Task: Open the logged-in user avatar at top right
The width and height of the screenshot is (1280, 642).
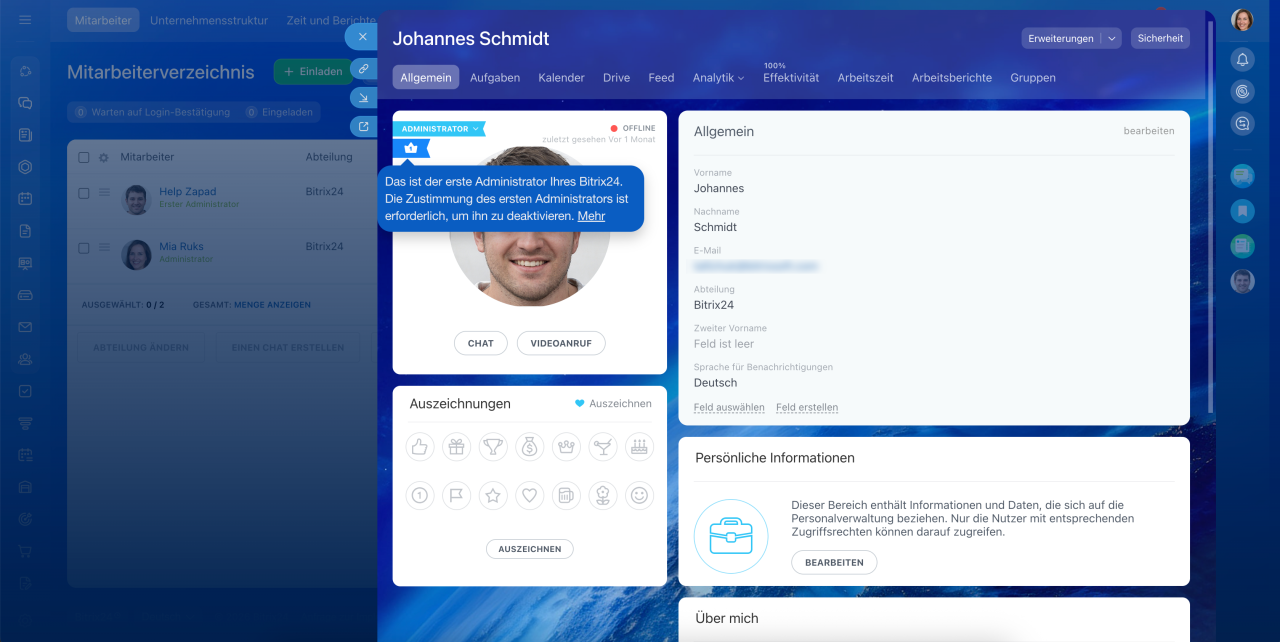Action: [1242, 20]
